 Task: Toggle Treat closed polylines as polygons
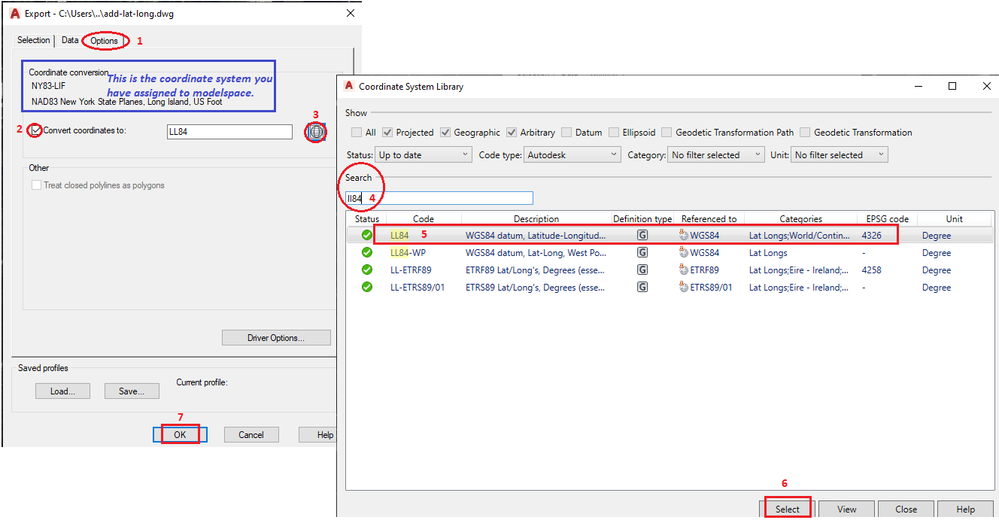pyautogui.click(x=36, y=185)
